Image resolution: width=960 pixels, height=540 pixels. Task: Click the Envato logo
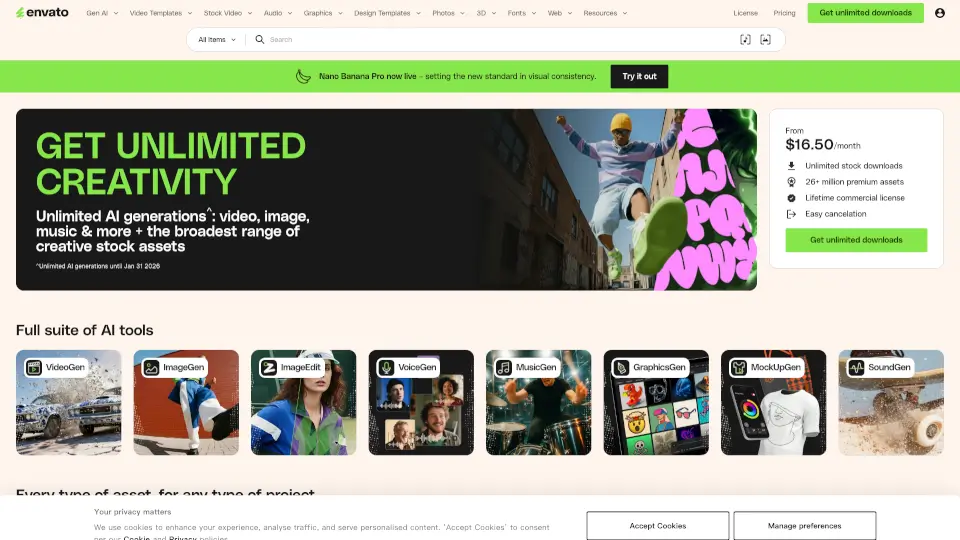43,13
